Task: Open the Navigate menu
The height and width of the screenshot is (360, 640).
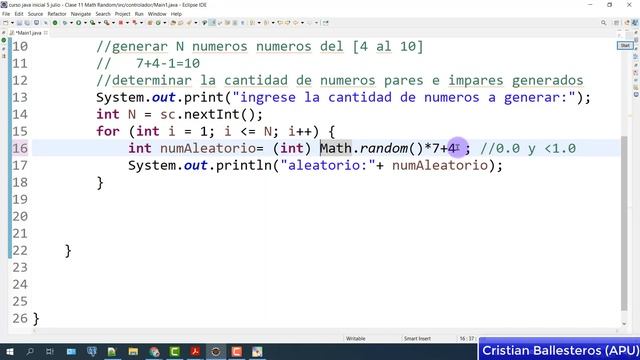Action: point(81,14)
